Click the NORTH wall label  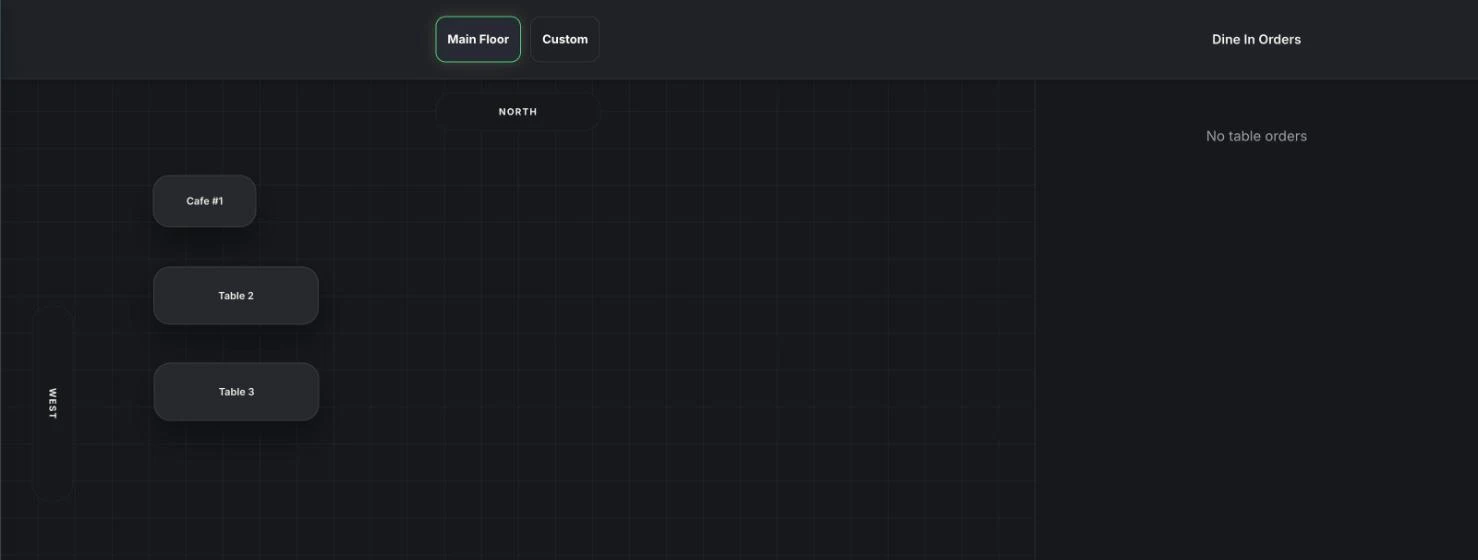[518, 112]
